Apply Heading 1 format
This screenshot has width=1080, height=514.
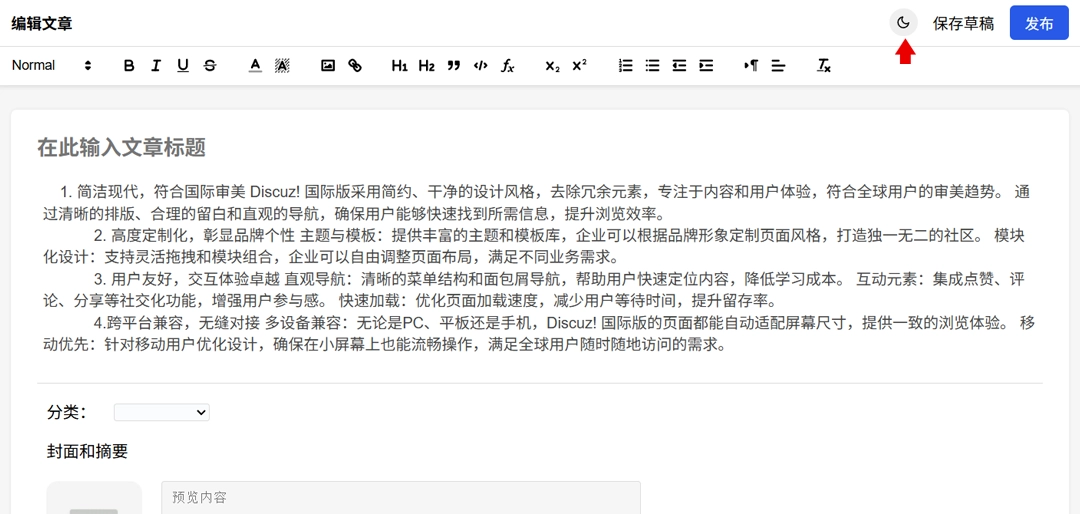coord(399,65)
